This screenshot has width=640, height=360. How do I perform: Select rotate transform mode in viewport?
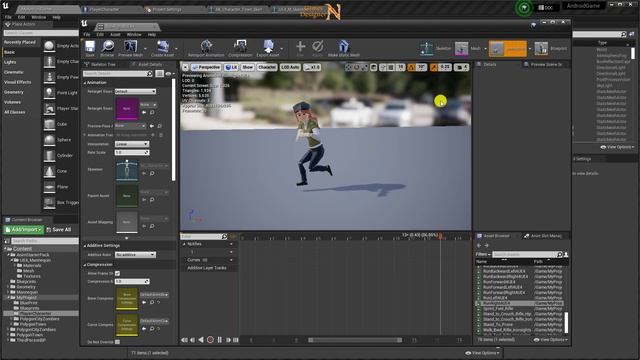[356, 67]
